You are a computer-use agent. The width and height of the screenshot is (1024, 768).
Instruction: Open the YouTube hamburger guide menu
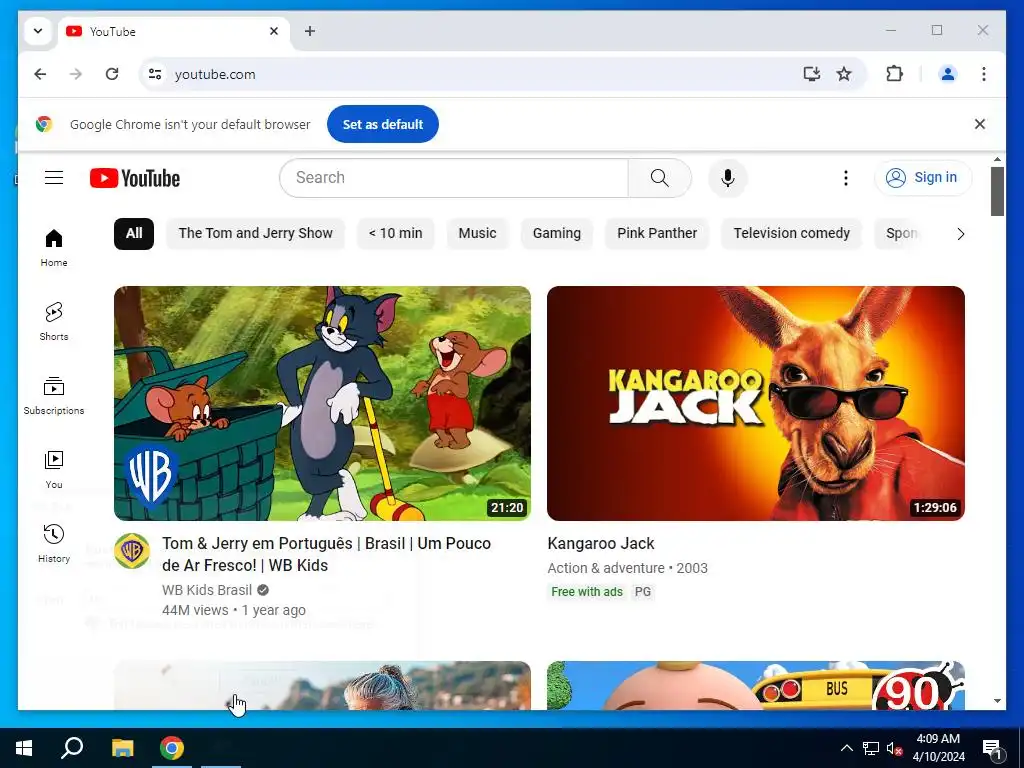(54, 178)
